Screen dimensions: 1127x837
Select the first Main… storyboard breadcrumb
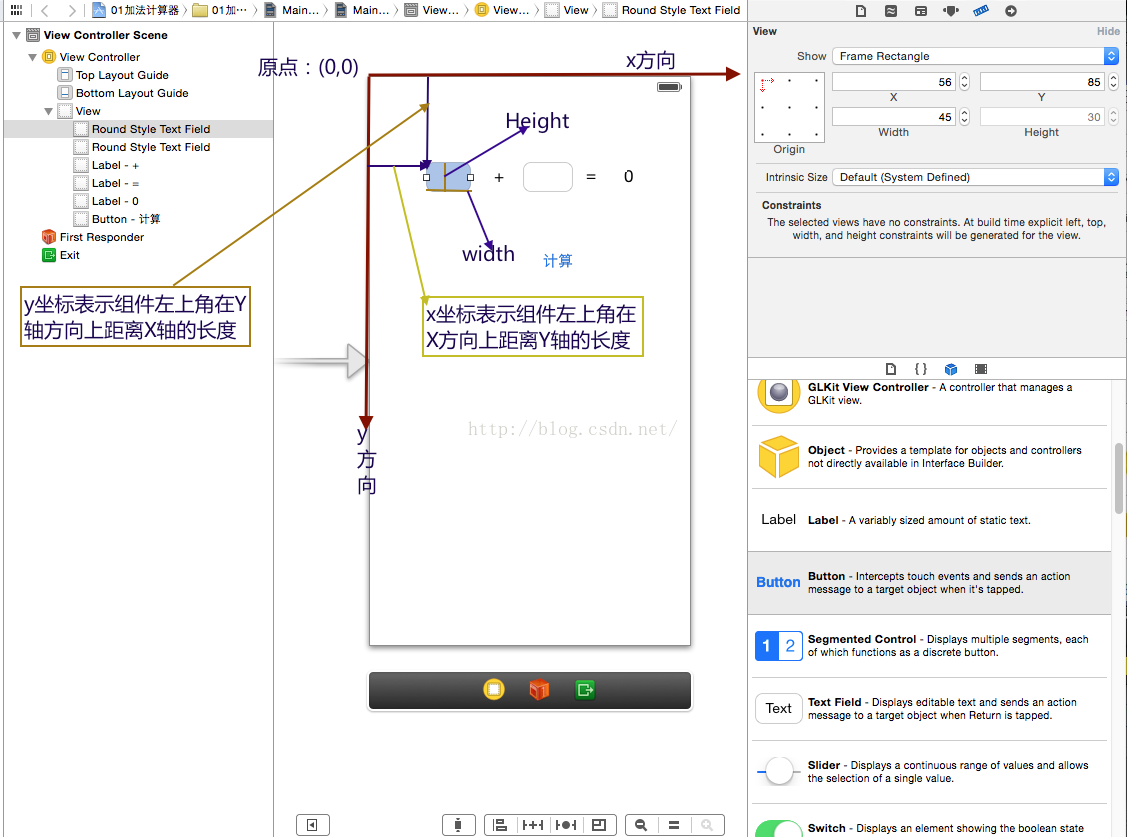tap(291, 10)
